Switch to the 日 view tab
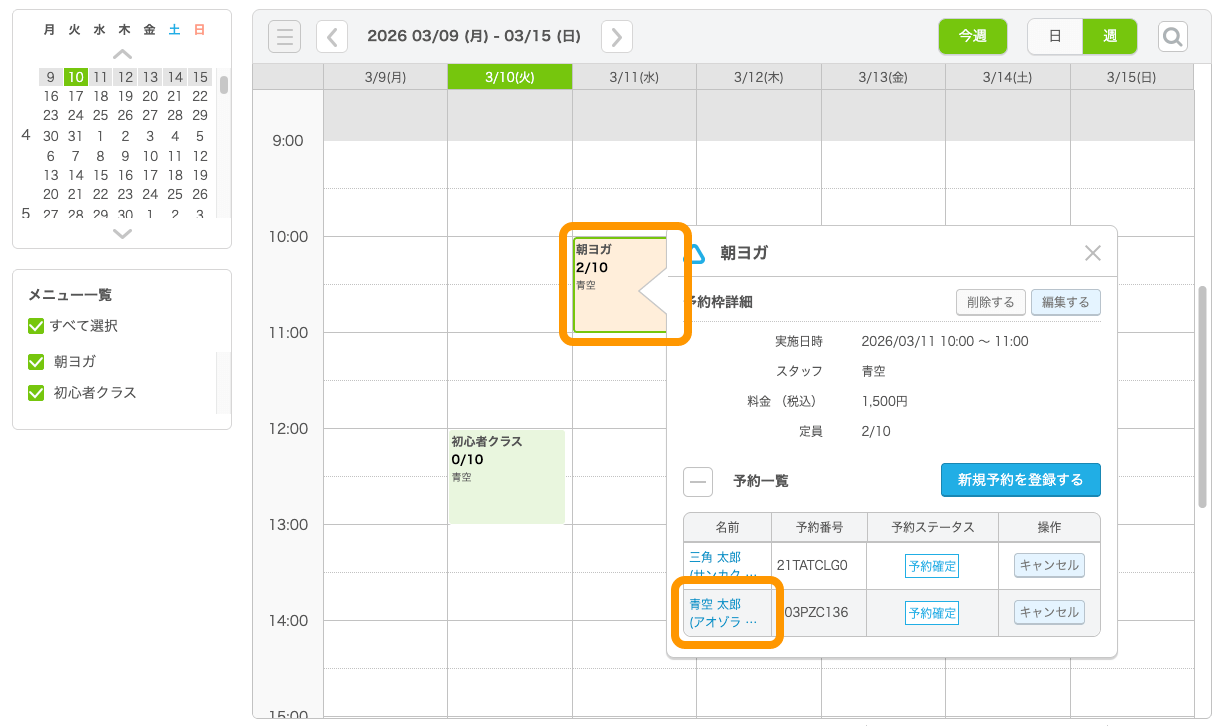This screenshot has width=1223, height=726. 1055,37
